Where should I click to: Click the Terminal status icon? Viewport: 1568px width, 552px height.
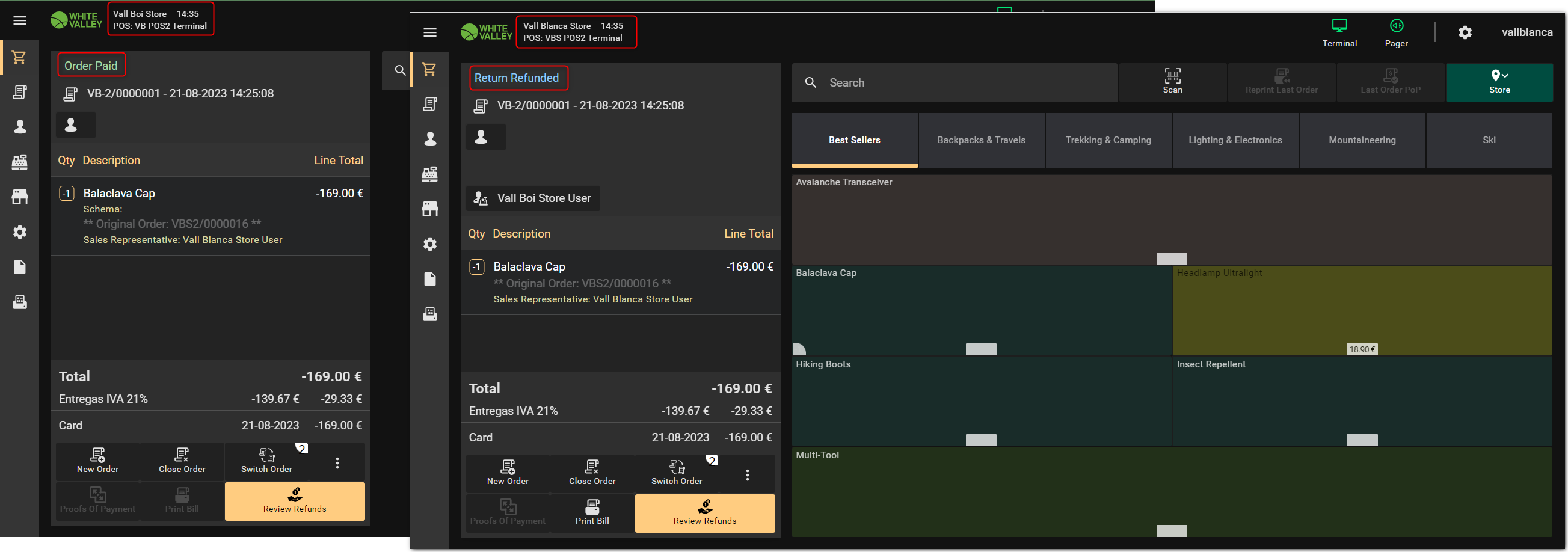click(1339, 26)
